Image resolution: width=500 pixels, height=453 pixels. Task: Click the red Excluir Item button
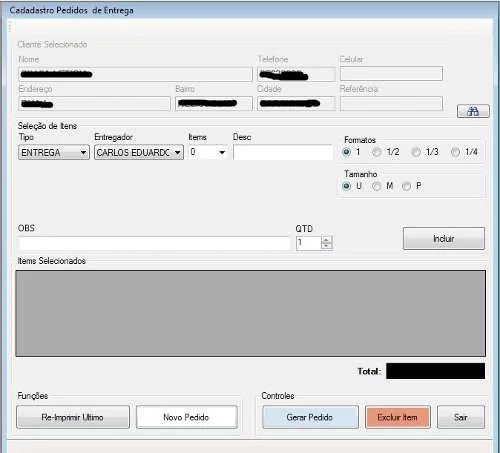point(398,417)
